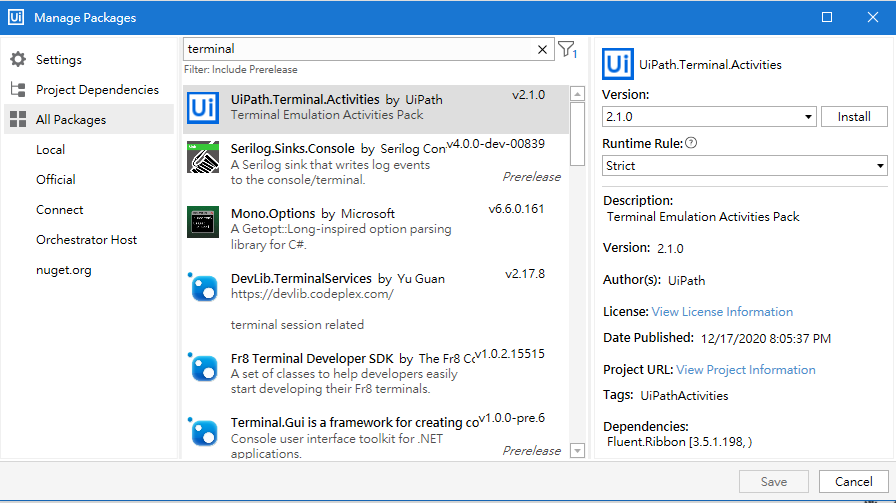Viewport: 896px width, 503px height.
Task: Click the UiPath logo in title bar
Action: 16,17
